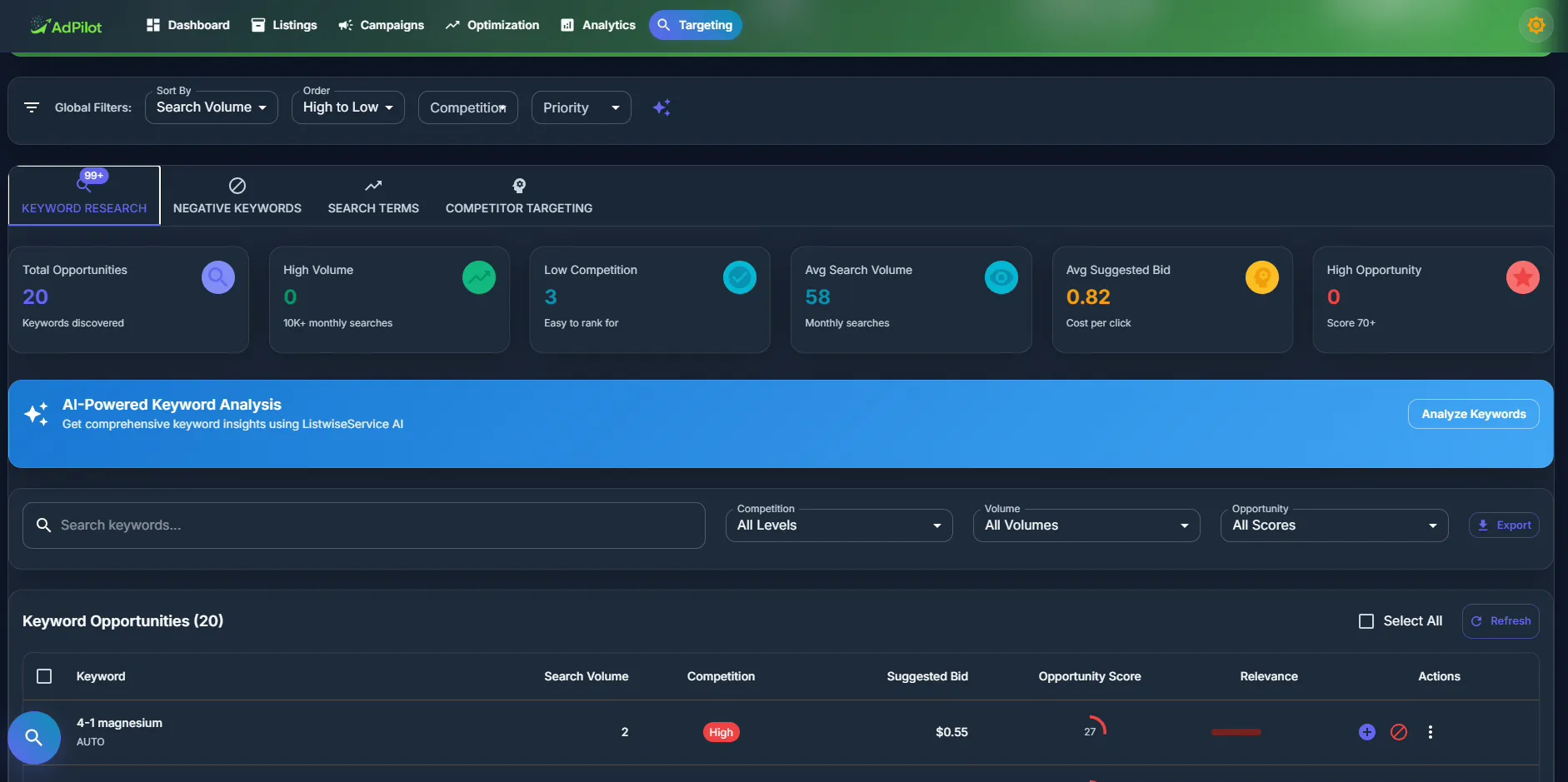
Task: Click the AI sparkle filter icon
Action: tap(662, 107)
